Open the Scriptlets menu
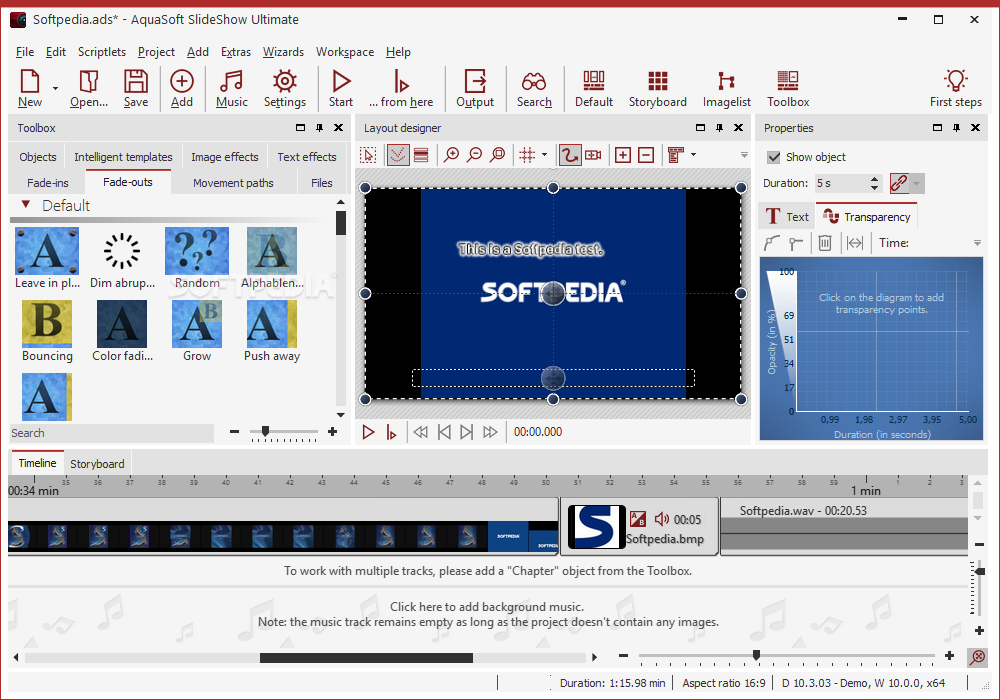 (102, 52)
